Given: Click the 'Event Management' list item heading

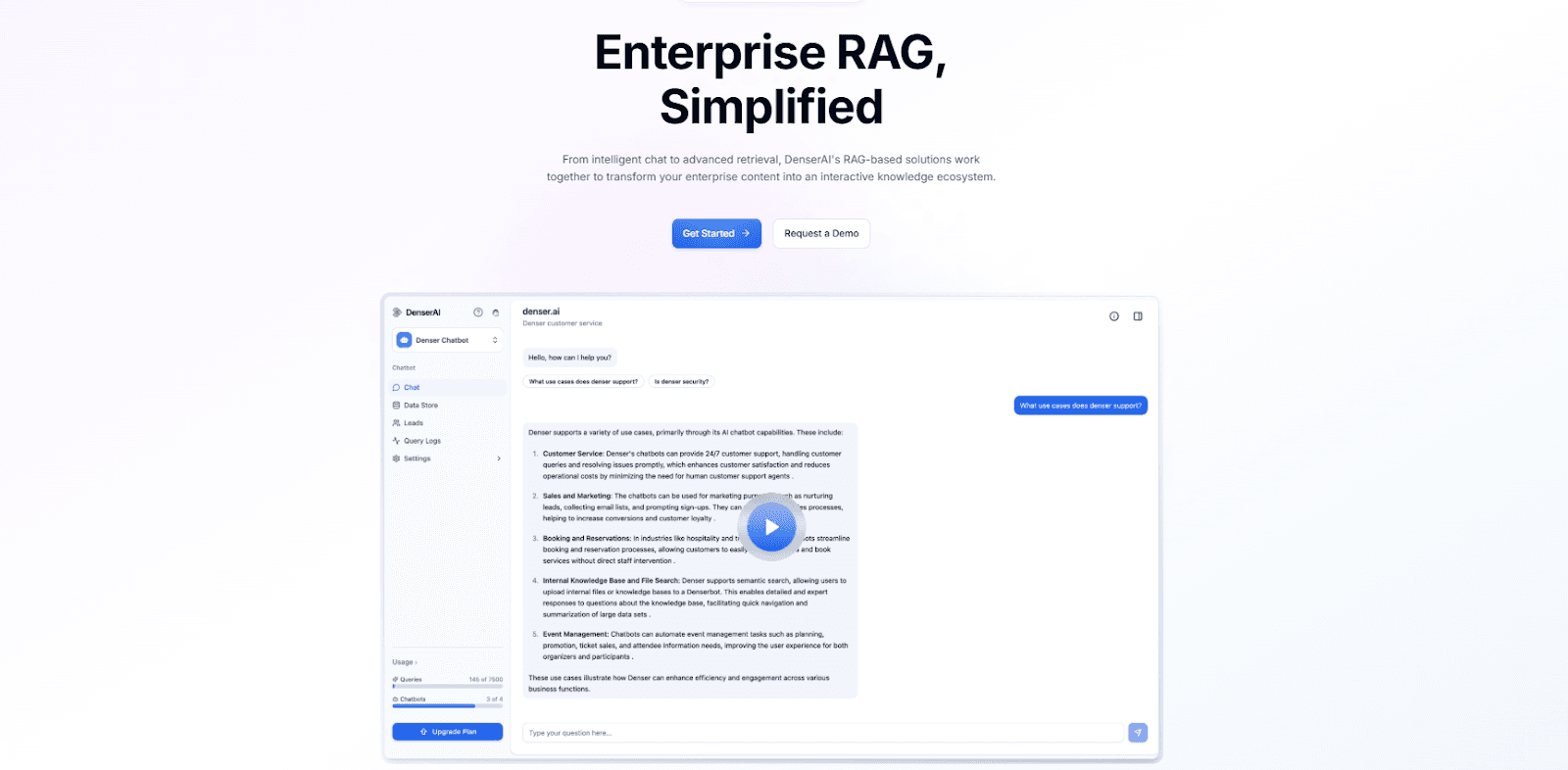Looking at the screenshot, I should [575, 634].
